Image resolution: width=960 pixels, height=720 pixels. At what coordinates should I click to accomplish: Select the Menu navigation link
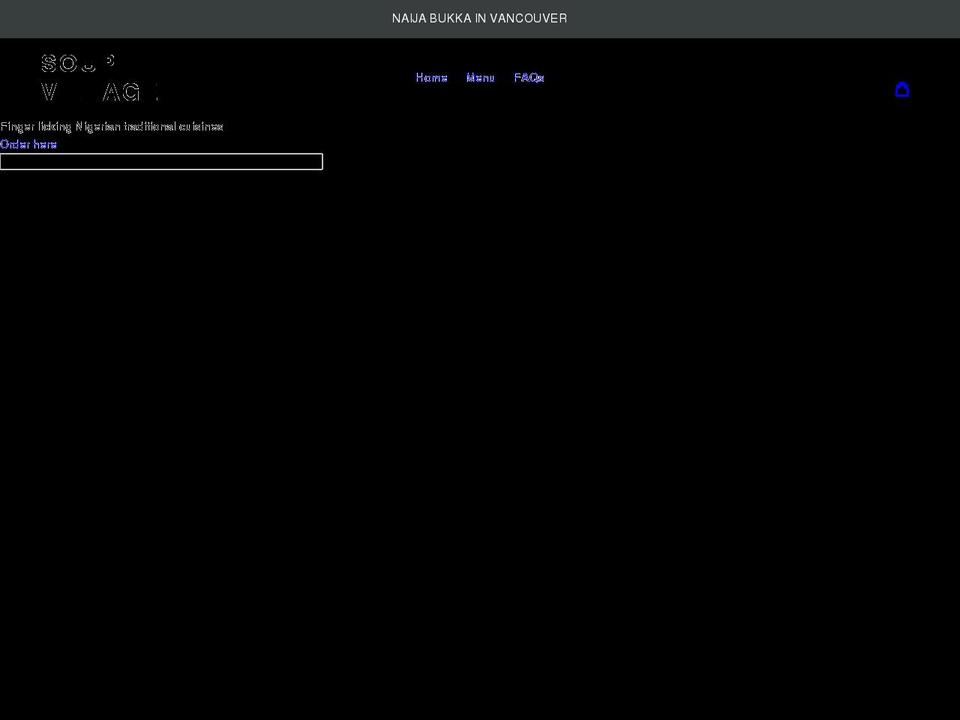tap(480, 77)
